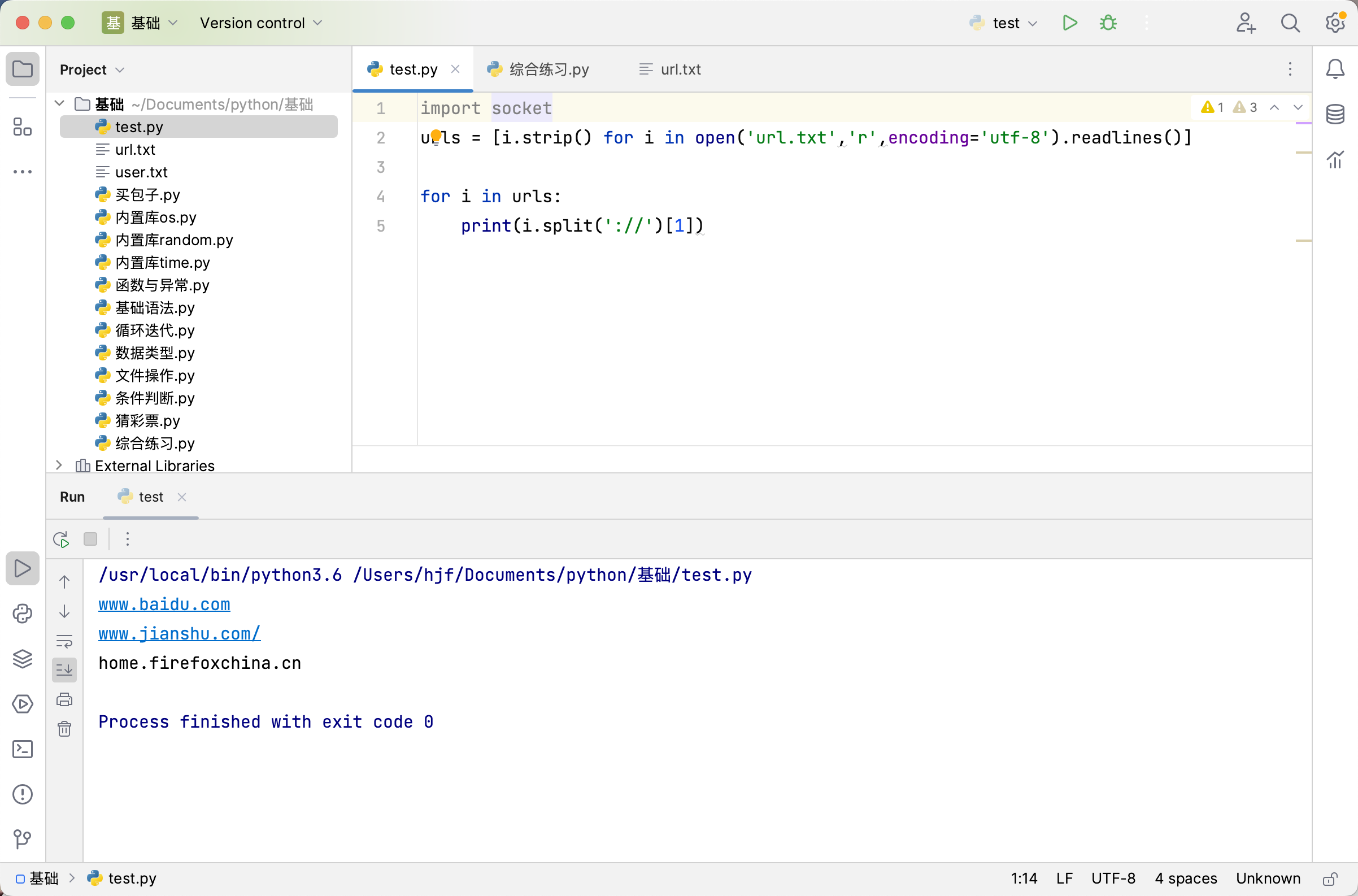Image resolution: width=1358 pixels, height=896 pixels.
Task: Switch to 综合练习.py editor tab
Action: [538, 69]
